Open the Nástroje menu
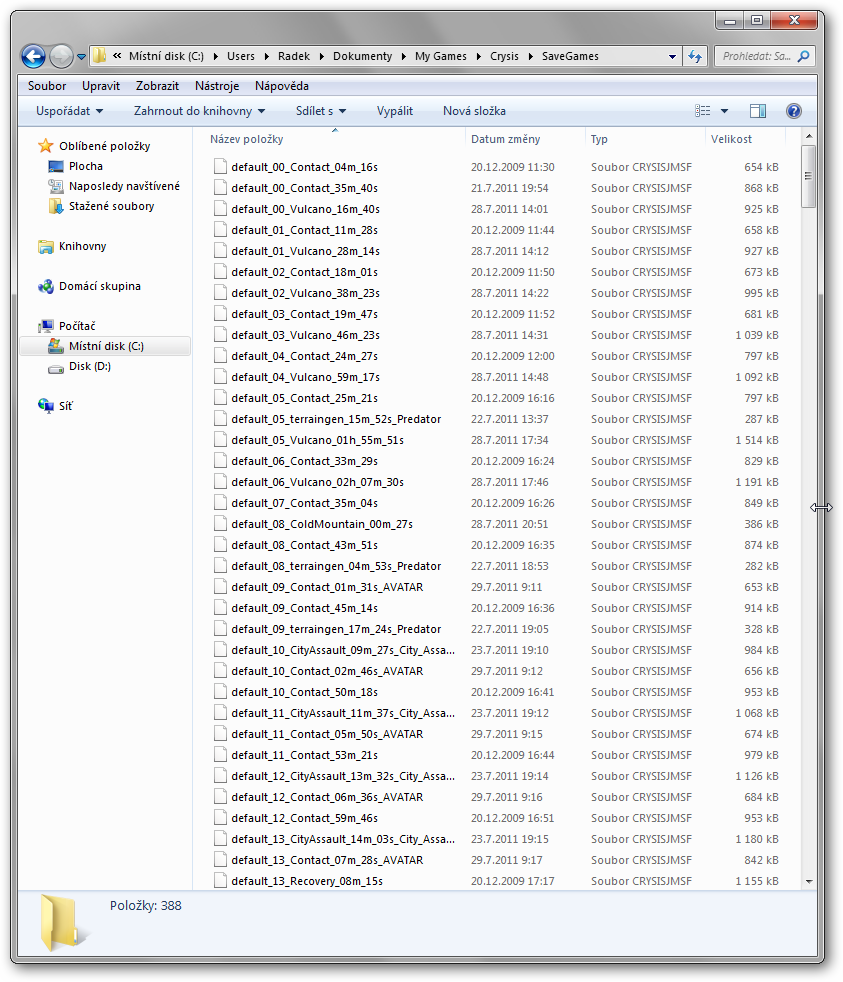 click(217, 86)
